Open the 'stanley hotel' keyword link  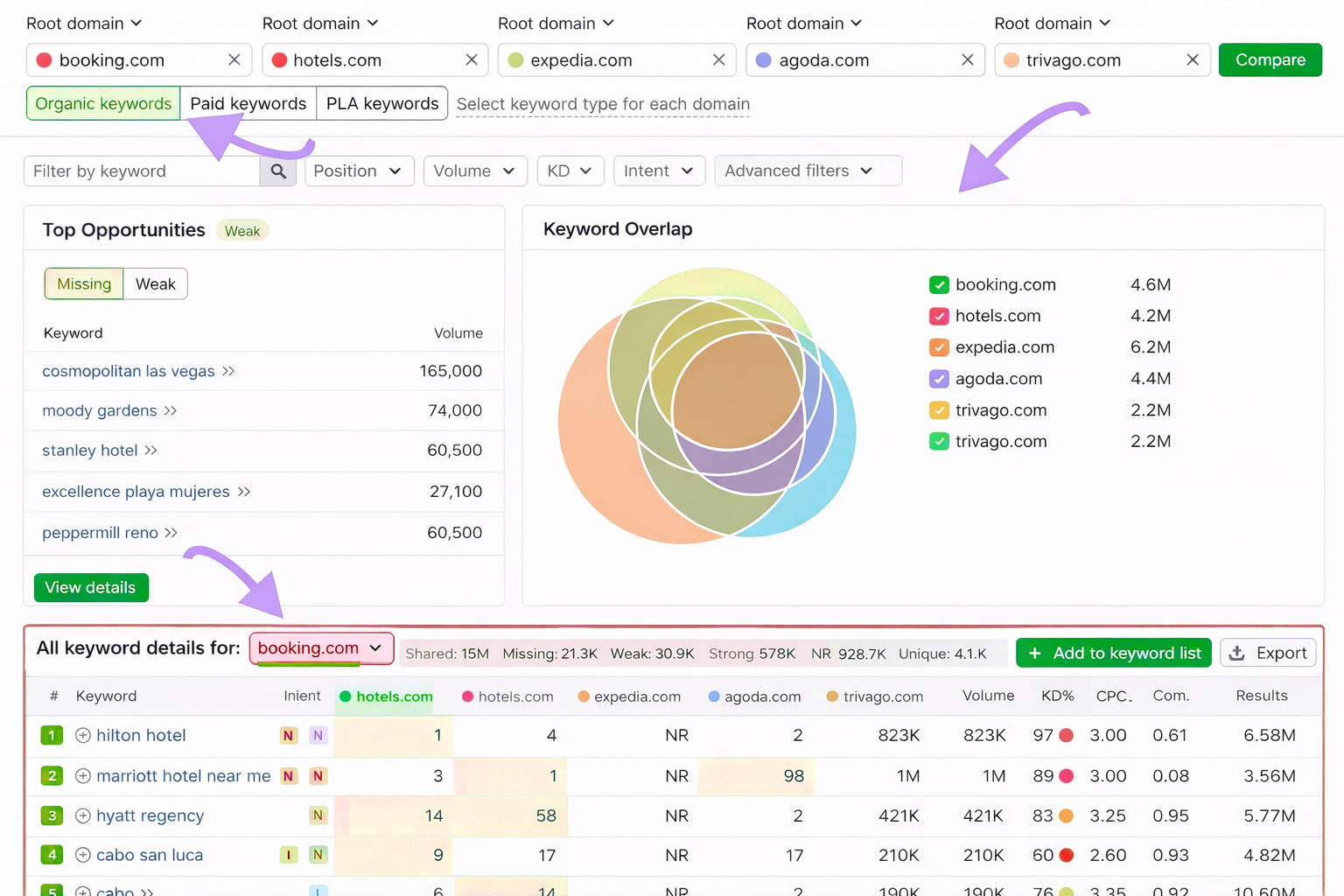(89, 450)
